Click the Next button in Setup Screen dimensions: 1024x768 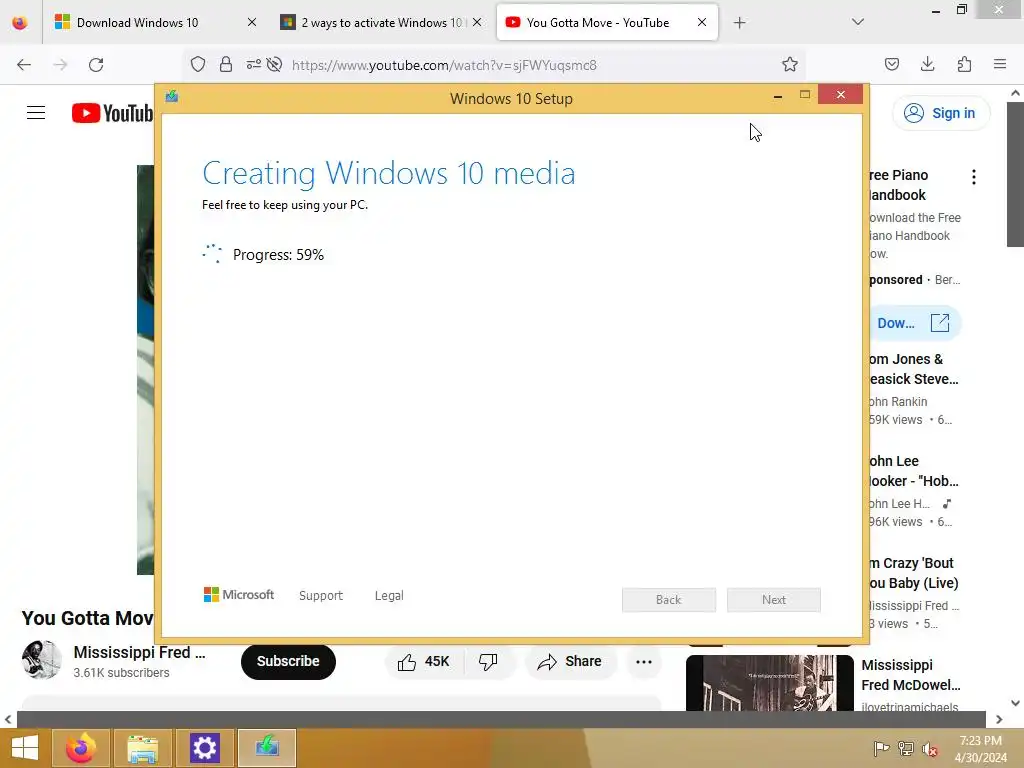pyautogui.click(x=774, y=600)
